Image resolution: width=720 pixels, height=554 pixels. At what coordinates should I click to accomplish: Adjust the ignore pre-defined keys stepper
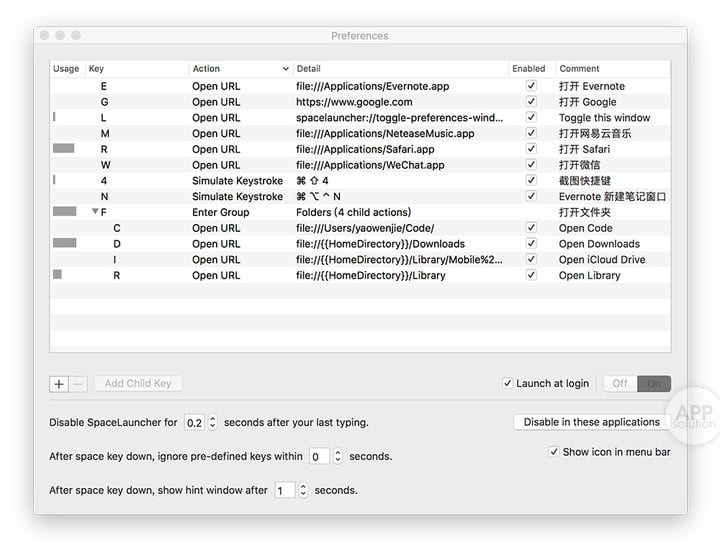pos(337,456)
